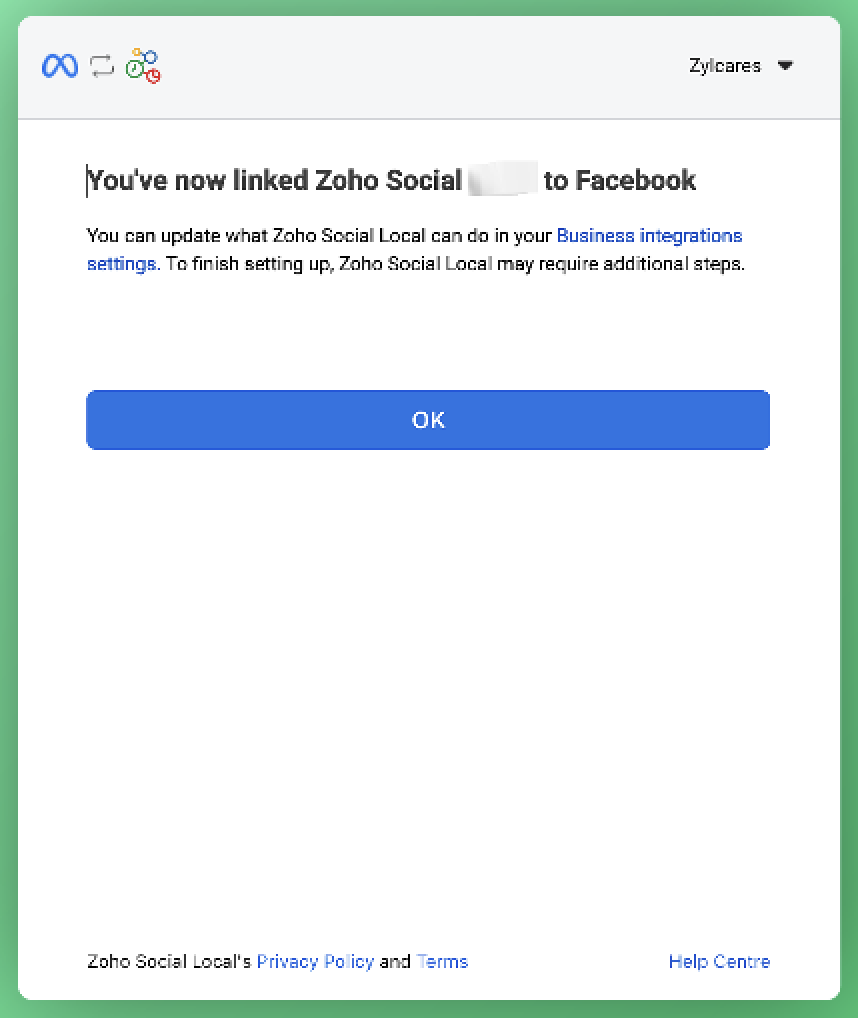The image size is (858, 1018).
Task: Open the Terms link in footer
Action: click(442, 961)
